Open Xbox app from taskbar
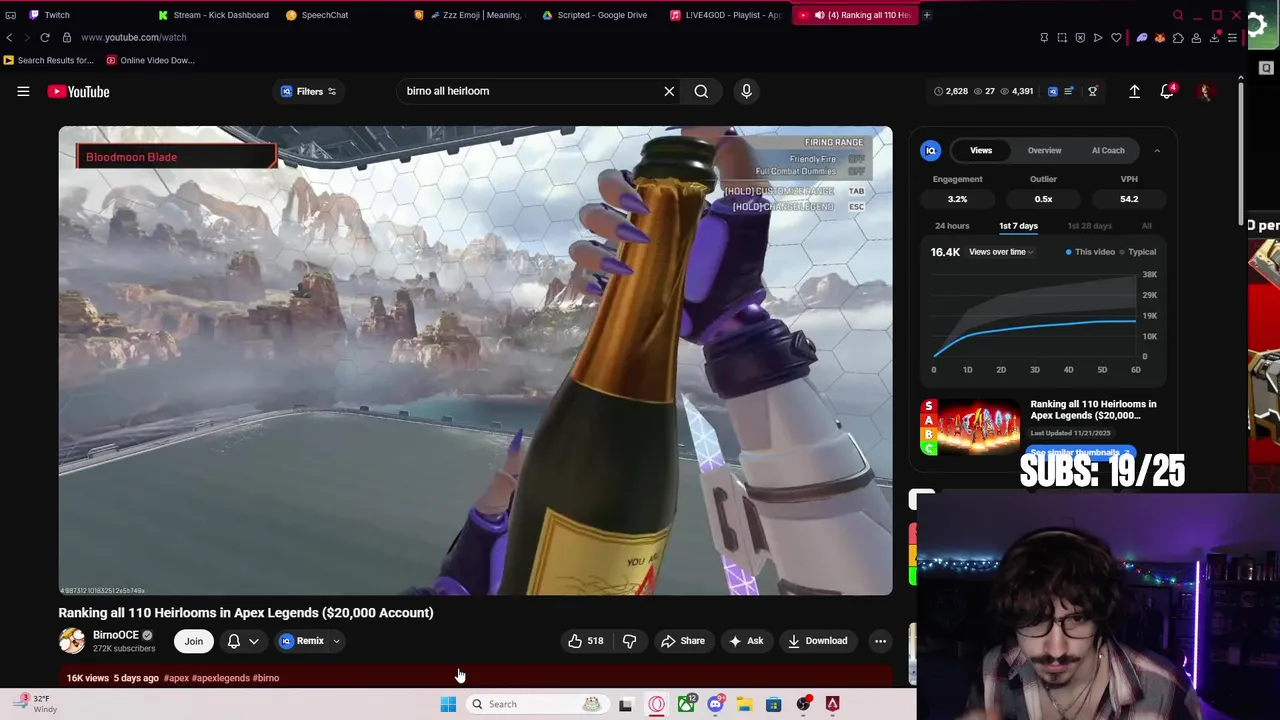 686,704
